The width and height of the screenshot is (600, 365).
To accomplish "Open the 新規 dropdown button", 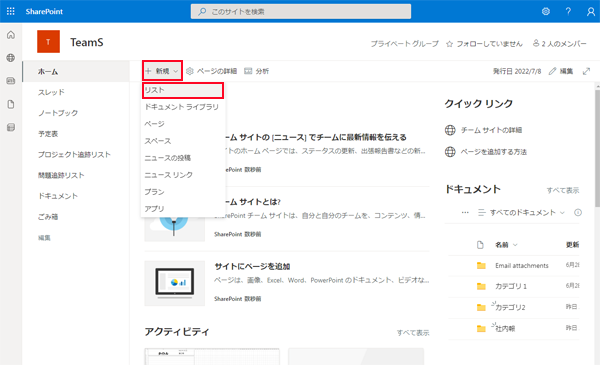I will pos(162,71).
